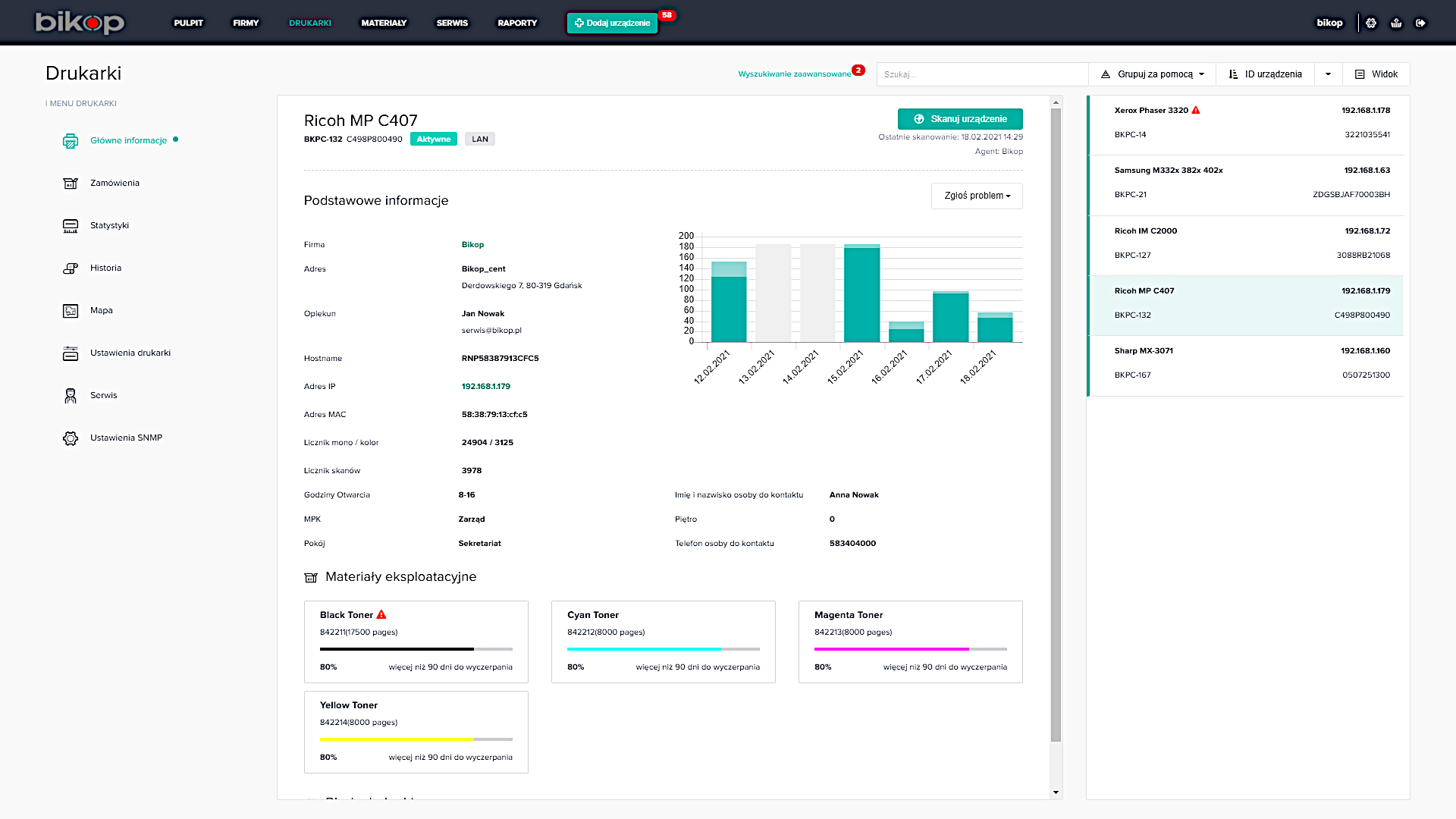This screenshot has height=819, width=1456.
Task: Click Dodaj urządzenie button
Action: click(613, 23)
